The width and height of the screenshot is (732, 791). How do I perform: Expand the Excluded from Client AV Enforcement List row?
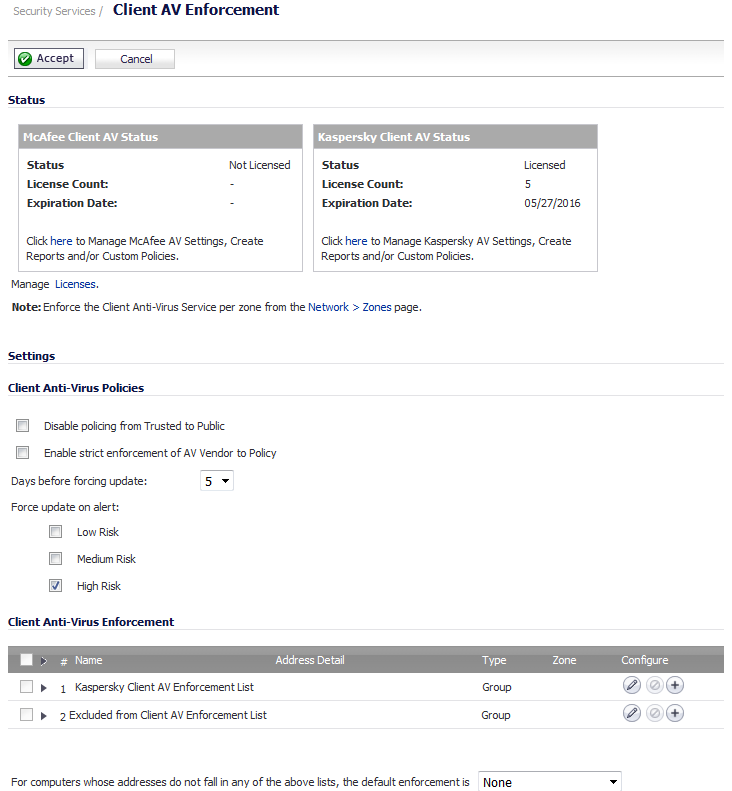[x=44, y=715]
